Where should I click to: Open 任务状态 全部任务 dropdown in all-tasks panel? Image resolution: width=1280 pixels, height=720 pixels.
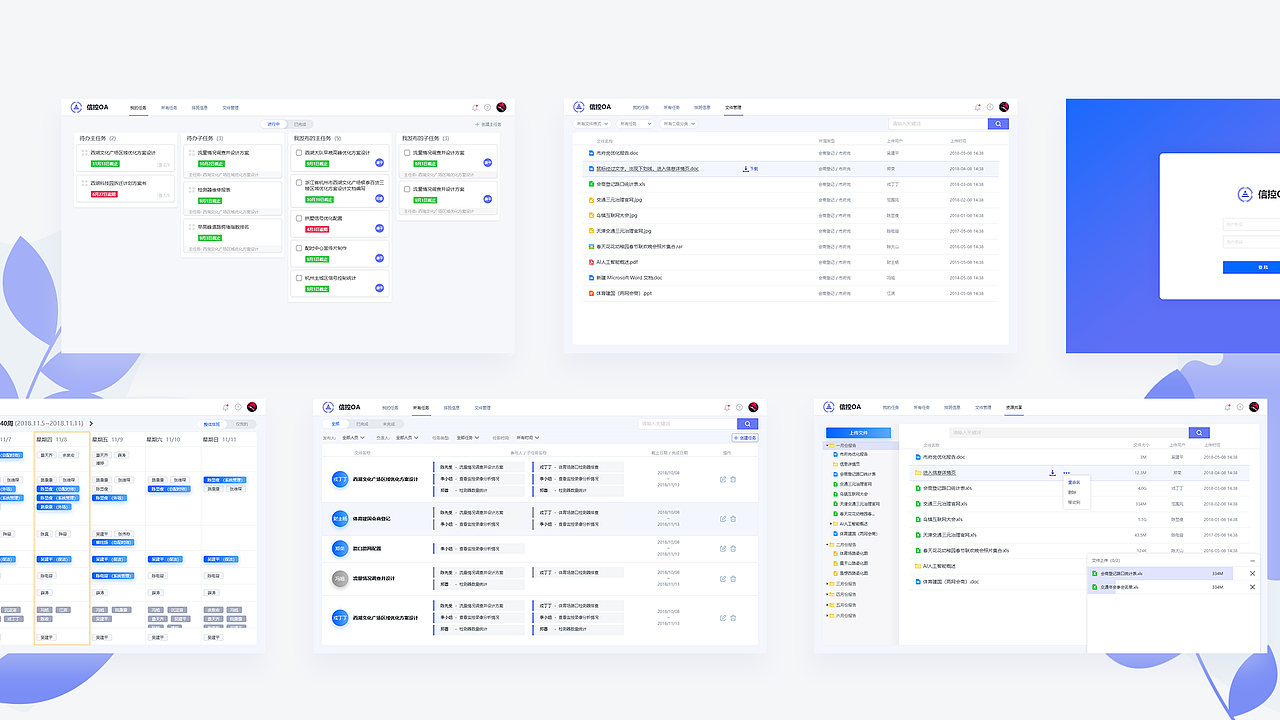pos(468,437)
